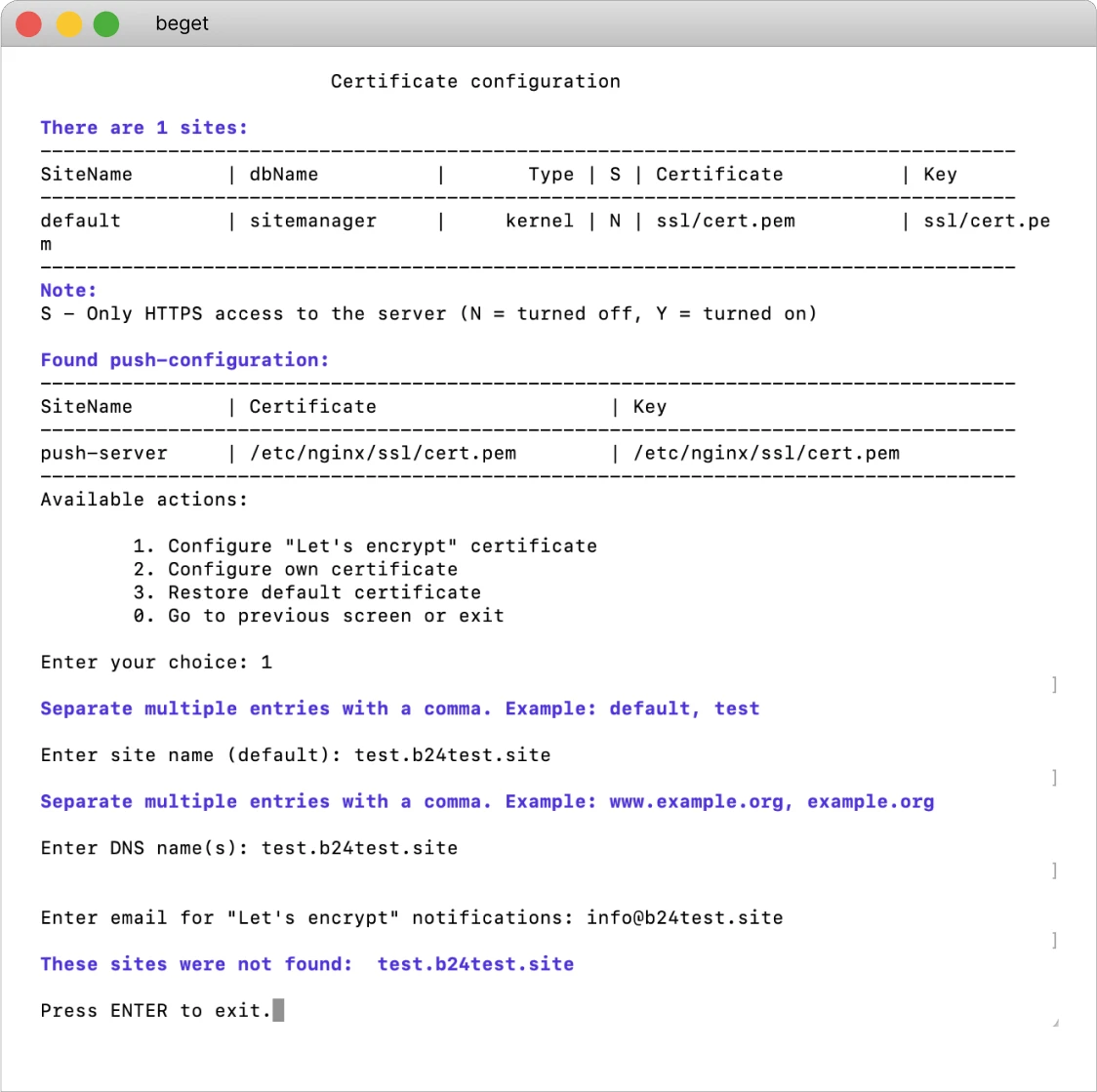
Task: Click the "push-server" site name
Action: pos(103,453)
